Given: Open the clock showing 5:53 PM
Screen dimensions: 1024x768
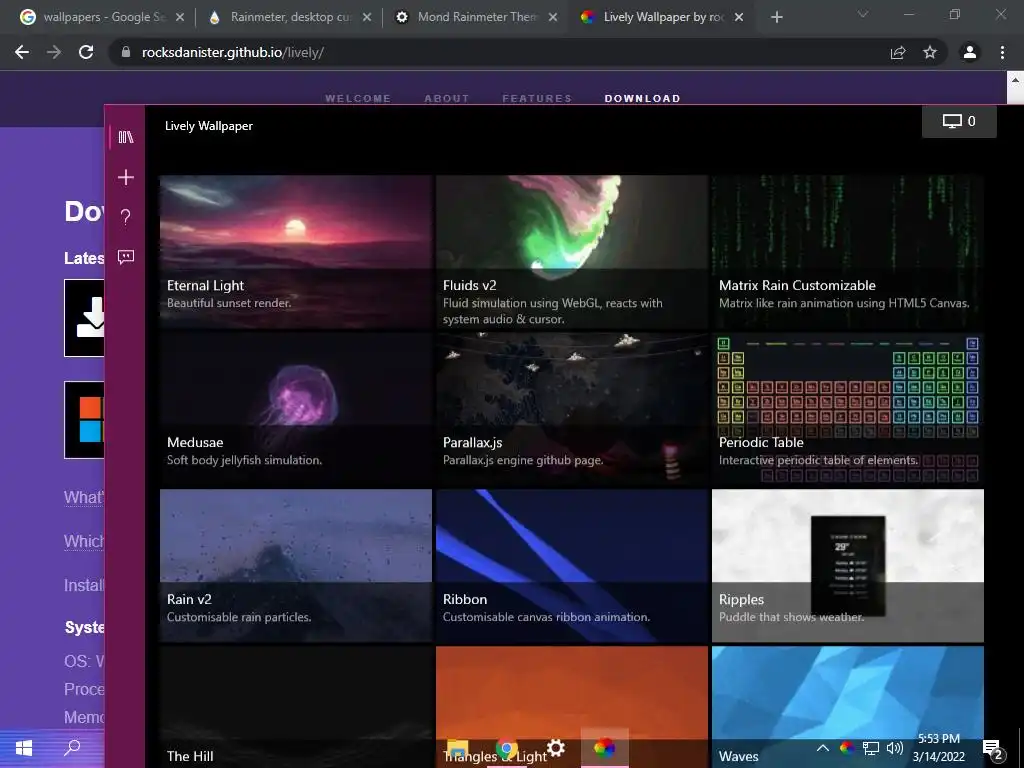Looking at the screenshot, I should click(x=938, y=748).
